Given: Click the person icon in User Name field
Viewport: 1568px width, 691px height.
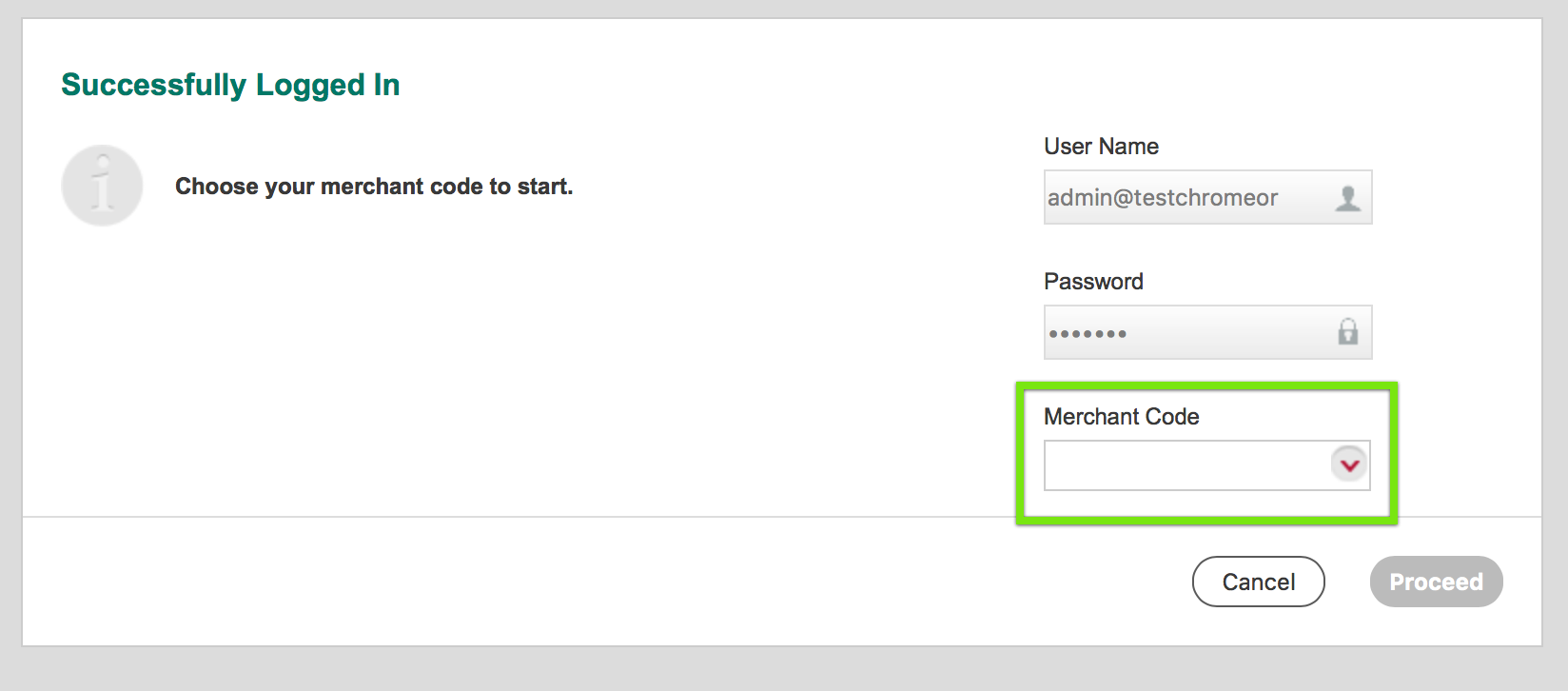Looking at the screenshot, I should [x=1347, y=197].
